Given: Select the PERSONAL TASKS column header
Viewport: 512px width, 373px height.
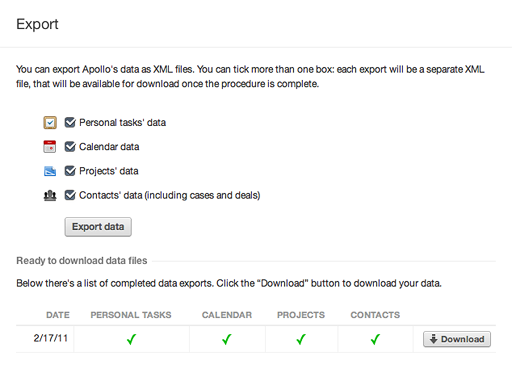Looking at the screenshot, I should coord(131,315).
